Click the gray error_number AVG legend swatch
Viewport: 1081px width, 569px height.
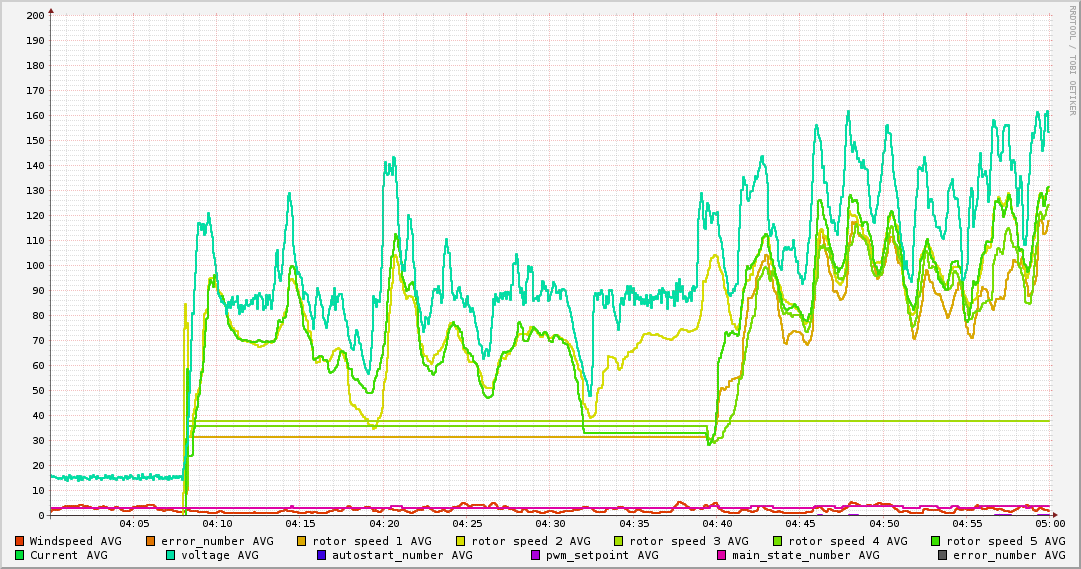point(942,555)
